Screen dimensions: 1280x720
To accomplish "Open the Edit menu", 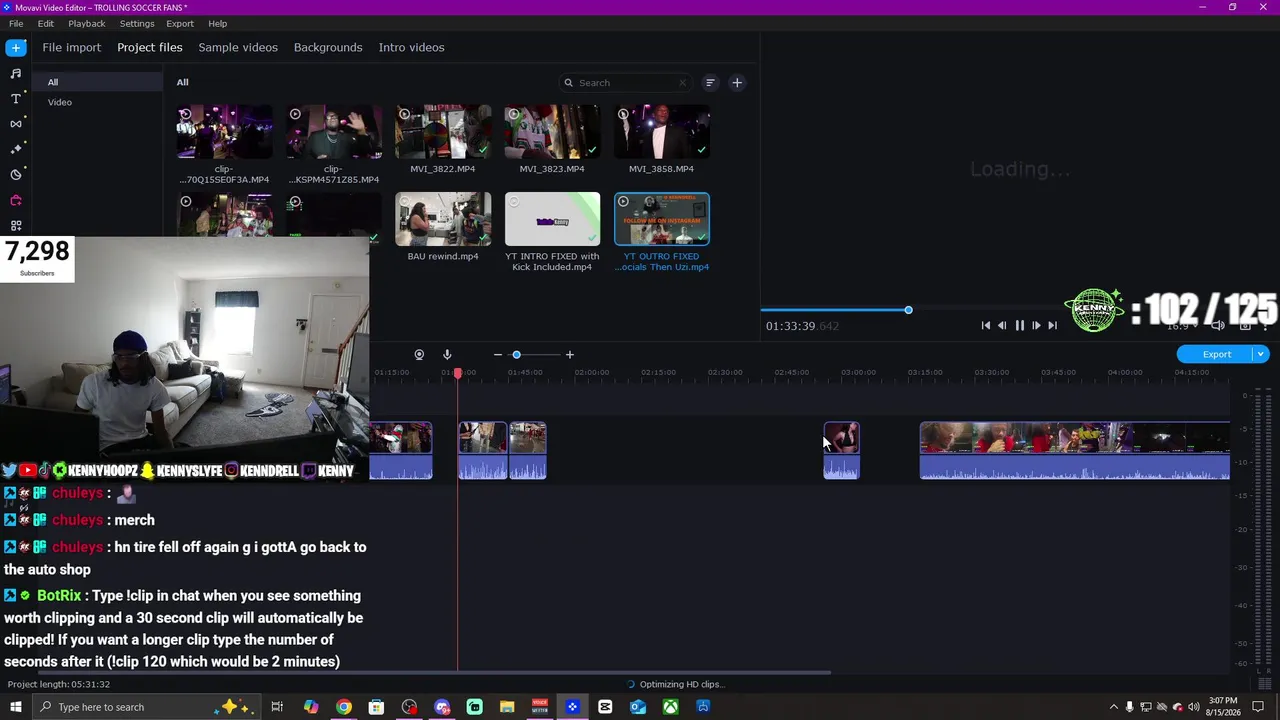I will (46, 23).
